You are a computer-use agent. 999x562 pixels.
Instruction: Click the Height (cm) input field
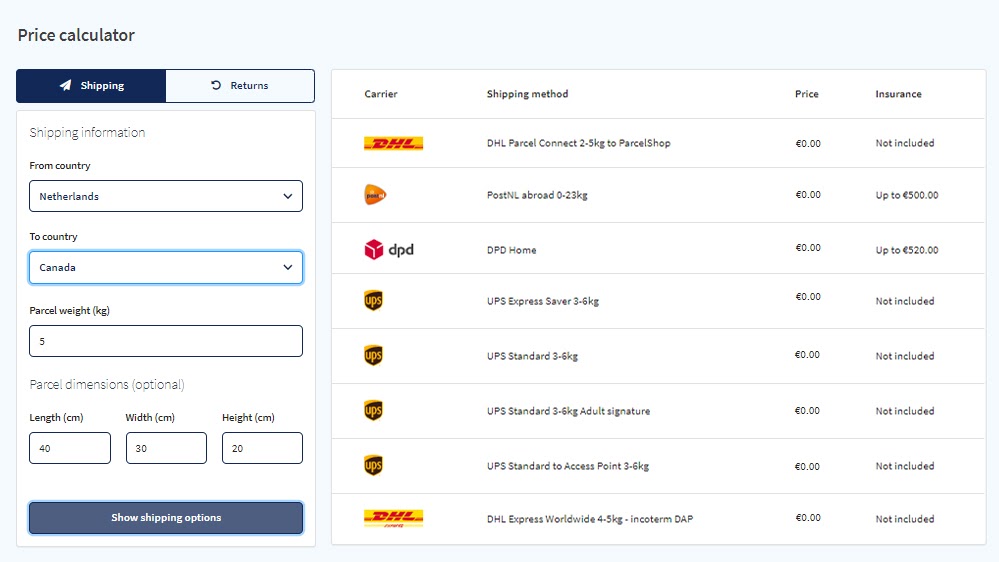262,448
